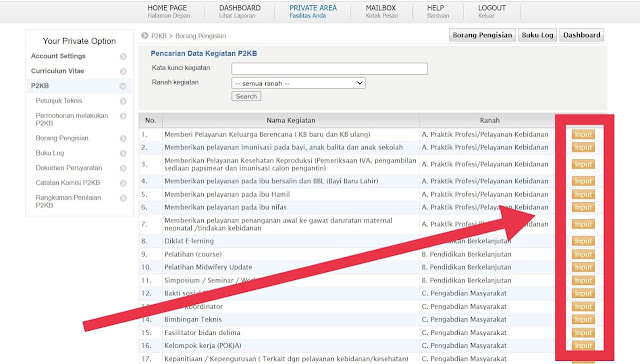The height and width of the screenshot is (364, 640).
Task: Open the HELP menu
Action: pos(438,11)
